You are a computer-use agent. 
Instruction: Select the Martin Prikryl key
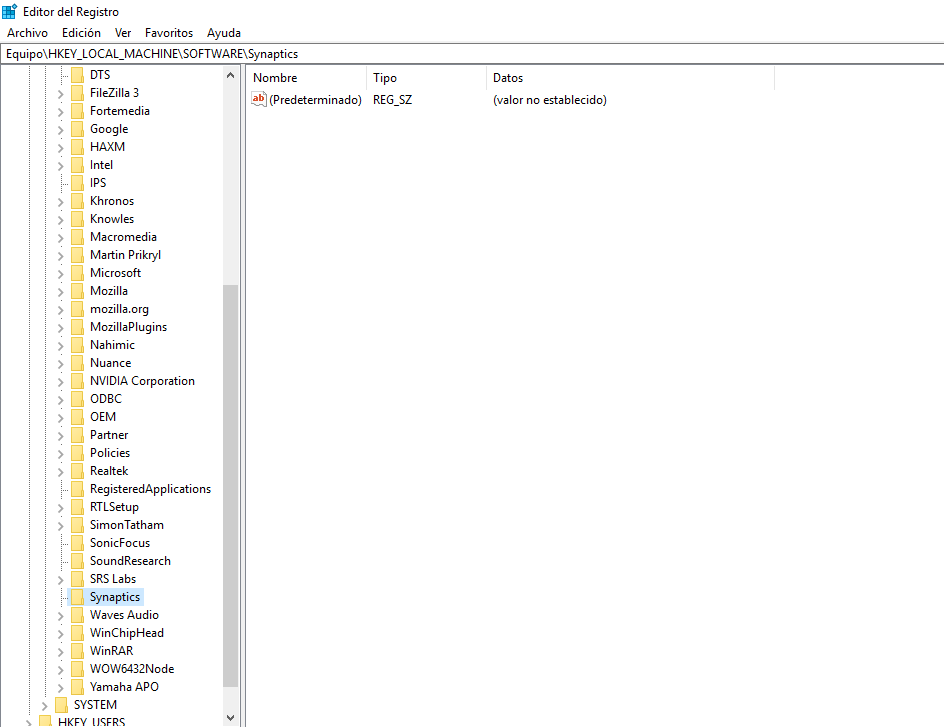click(125, 255)
